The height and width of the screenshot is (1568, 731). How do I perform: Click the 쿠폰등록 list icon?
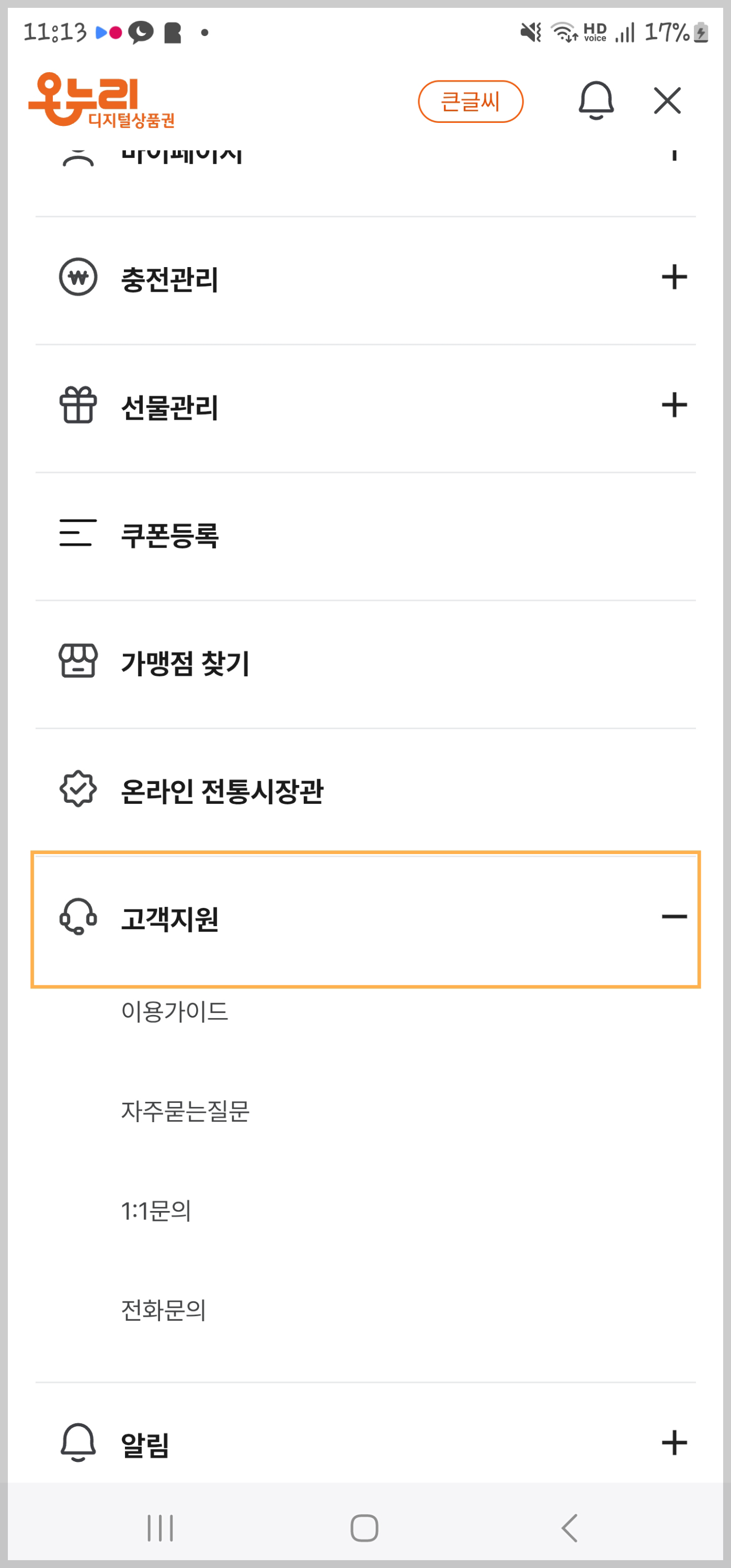pyautogui.click(x=77, y=535)
